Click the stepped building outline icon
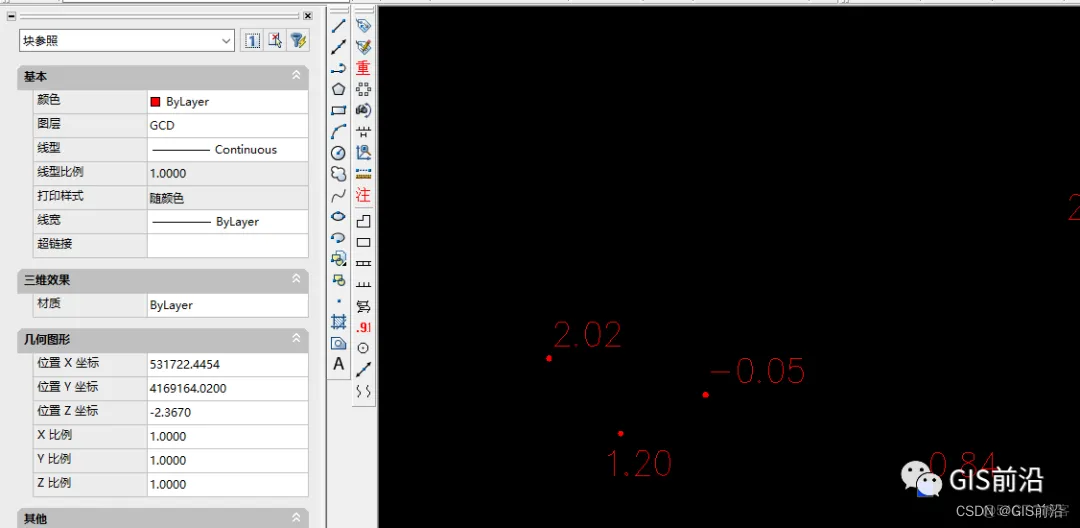The height and width of the screenshot is (528, 1080). (x=363, y=221)
